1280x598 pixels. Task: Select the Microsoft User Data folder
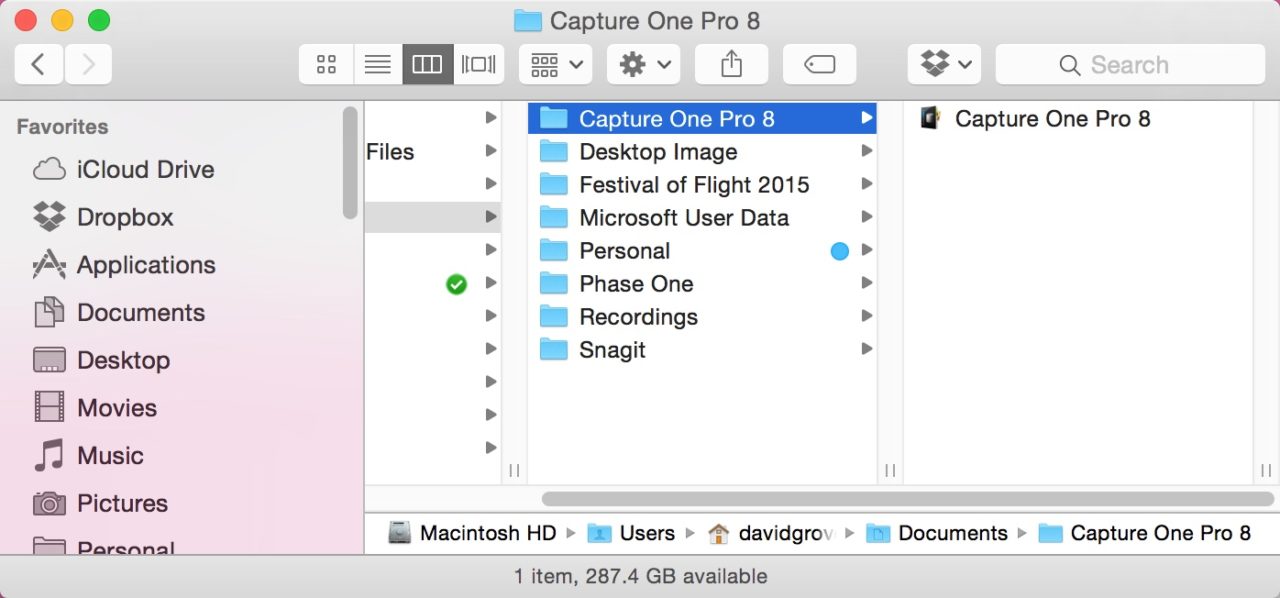pyautogui.click(x=702, y=218)
